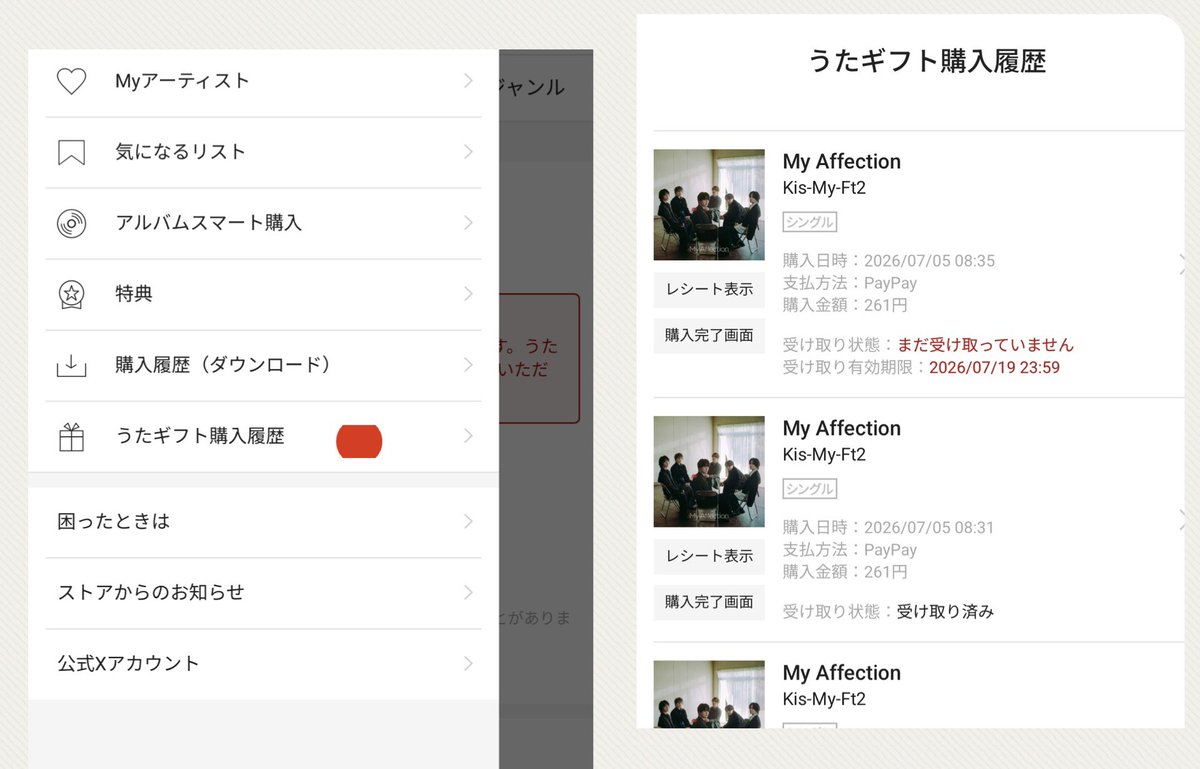The height and width of the screenshot is (769, 1200).
Task: Open the 公式Xアカウント entry
Action: (x=263, y=663)
